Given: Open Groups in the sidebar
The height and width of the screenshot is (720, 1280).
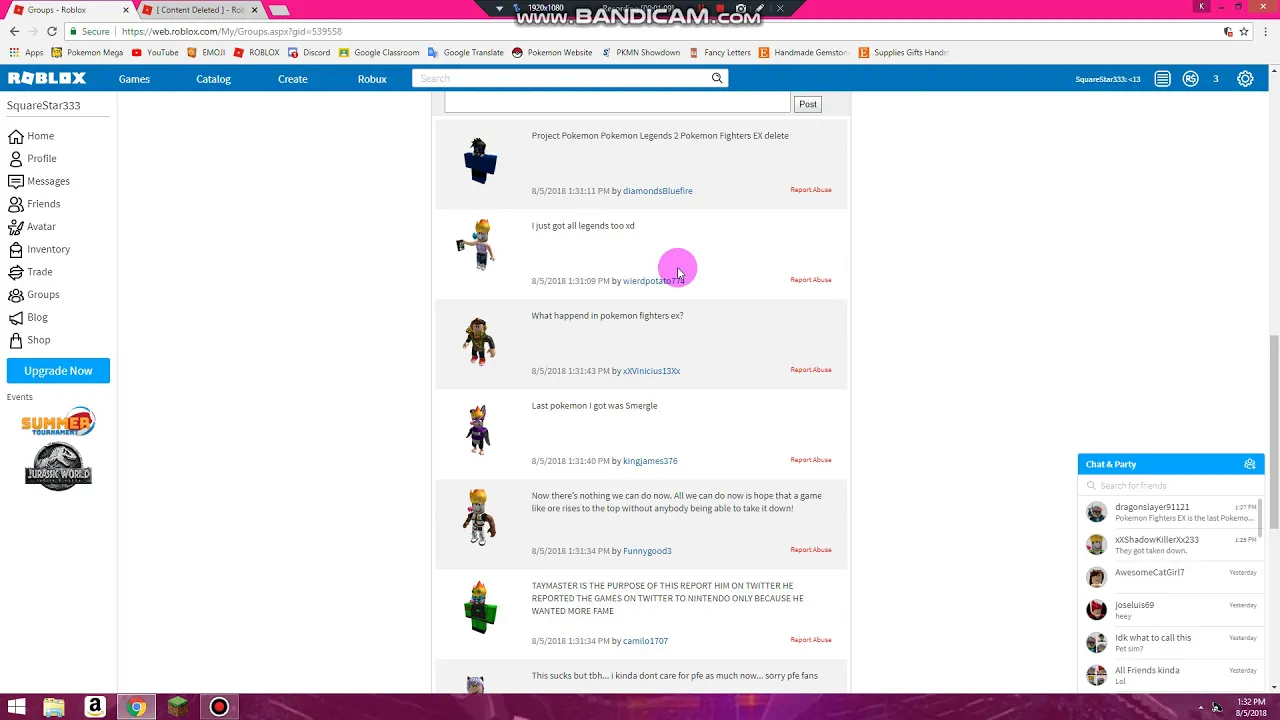Looking at the screenshot, I should pos(34,295).
